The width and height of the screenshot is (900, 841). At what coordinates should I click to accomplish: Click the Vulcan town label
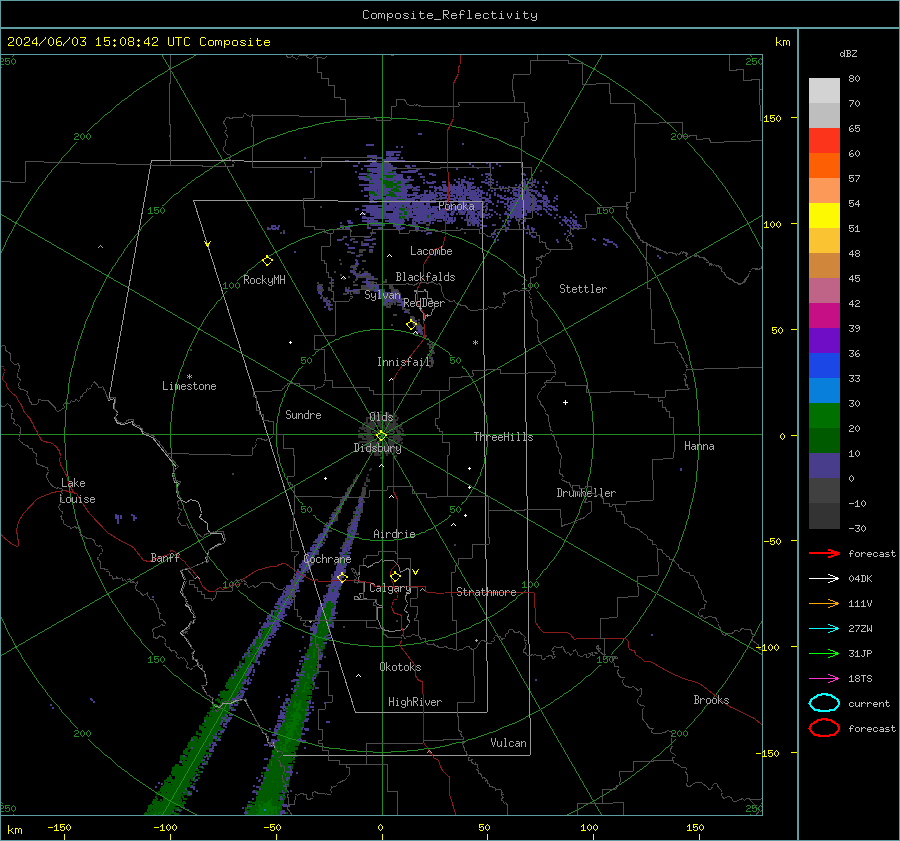508,743
